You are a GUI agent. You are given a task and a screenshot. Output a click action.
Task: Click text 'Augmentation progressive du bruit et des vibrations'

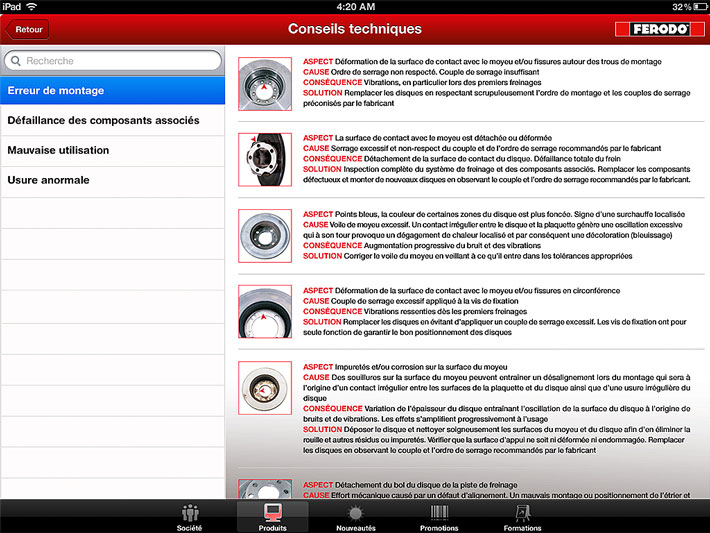[452, 246]
